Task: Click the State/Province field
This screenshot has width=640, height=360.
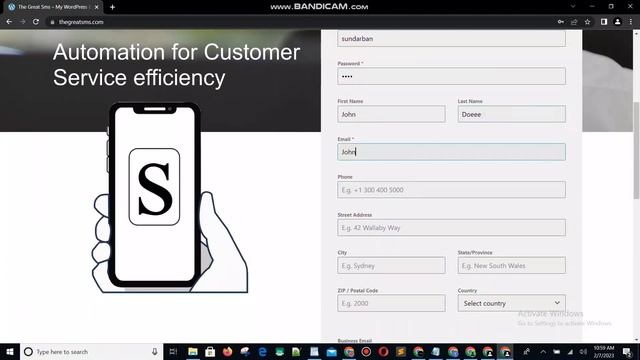Action: [511, 265]
